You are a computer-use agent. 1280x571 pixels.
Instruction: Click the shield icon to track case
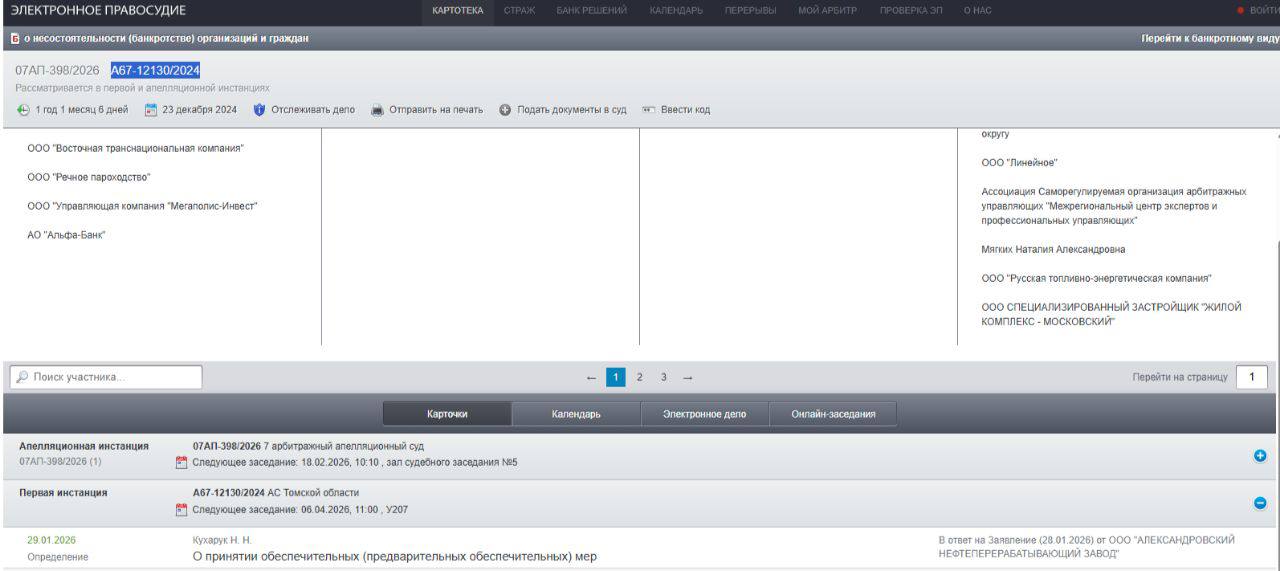[x=259, y=110]
